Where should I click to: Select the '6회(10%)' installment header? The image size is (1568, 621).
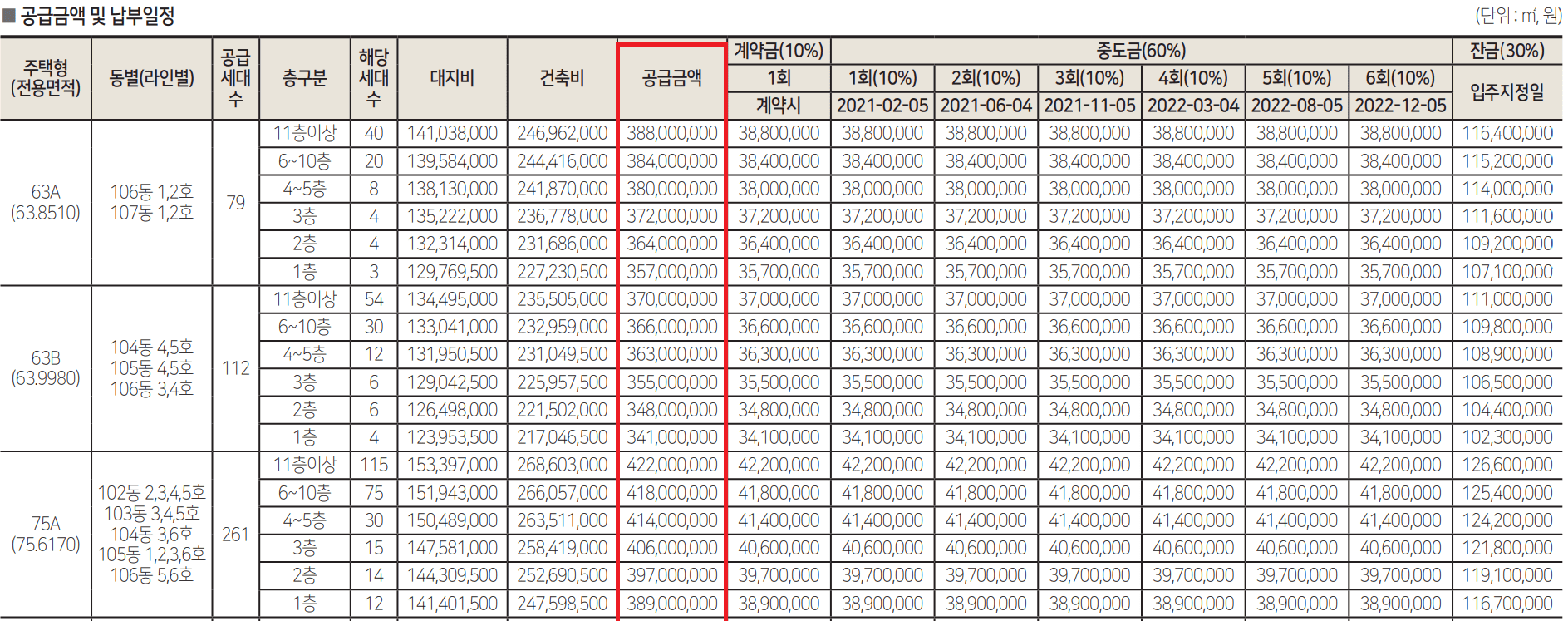(1400, 78)
